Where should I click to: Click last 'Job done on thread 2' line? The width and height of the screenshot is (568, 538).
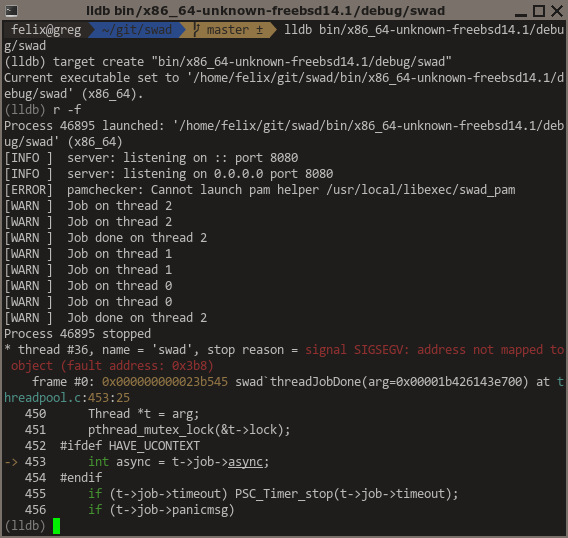tap(105, 318)
